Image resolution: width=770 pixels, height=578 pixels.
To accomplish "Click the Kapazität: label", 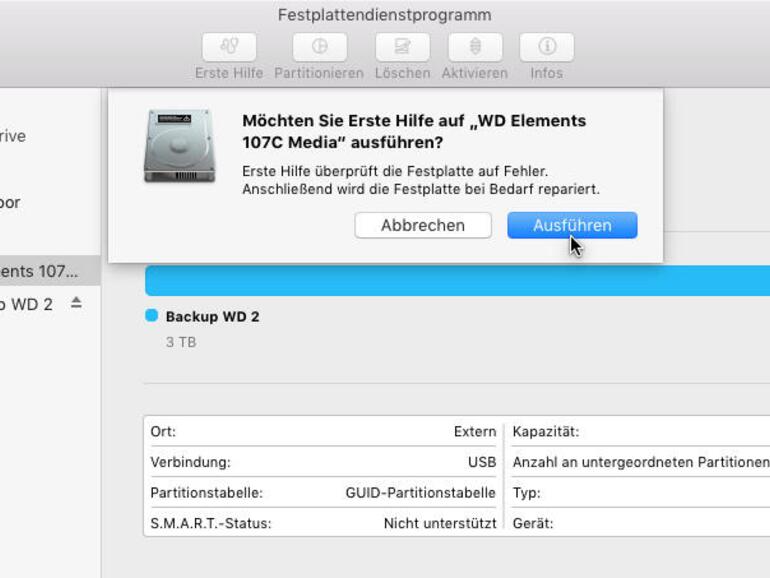I will [x=546, y=432].
